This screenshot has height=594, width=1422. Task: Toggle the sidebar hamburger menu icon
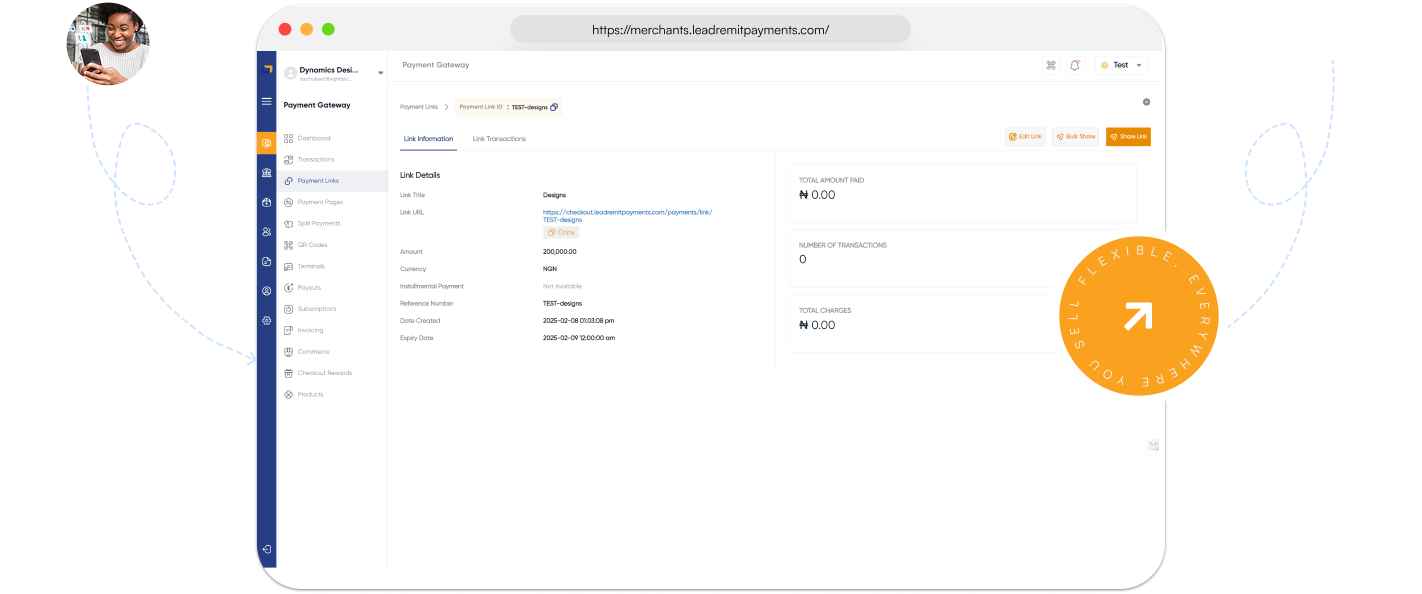point(266,100)
